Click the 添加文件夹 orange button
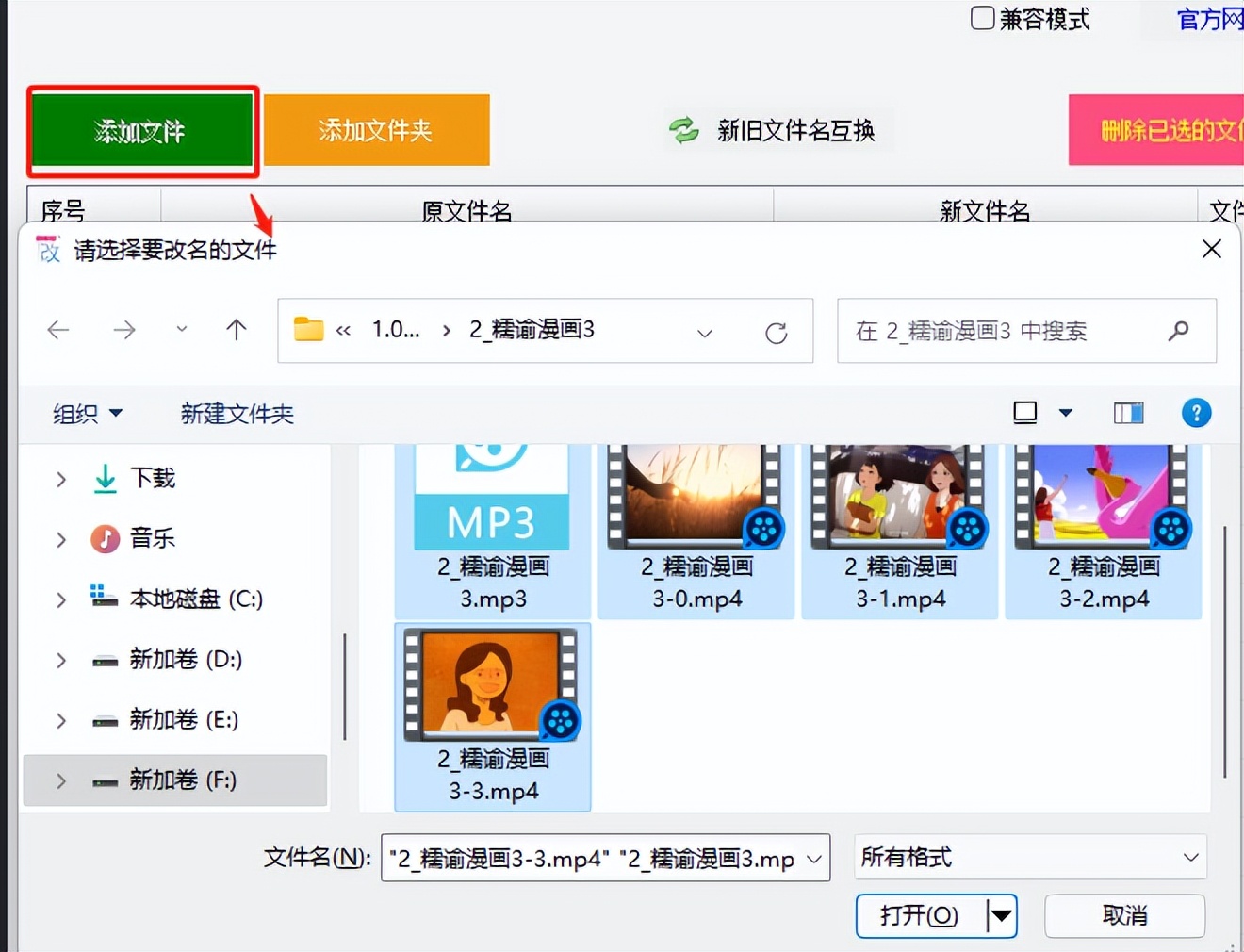Screen dimensions: 1244x952 pyautogui.click(x=376, y=130)
